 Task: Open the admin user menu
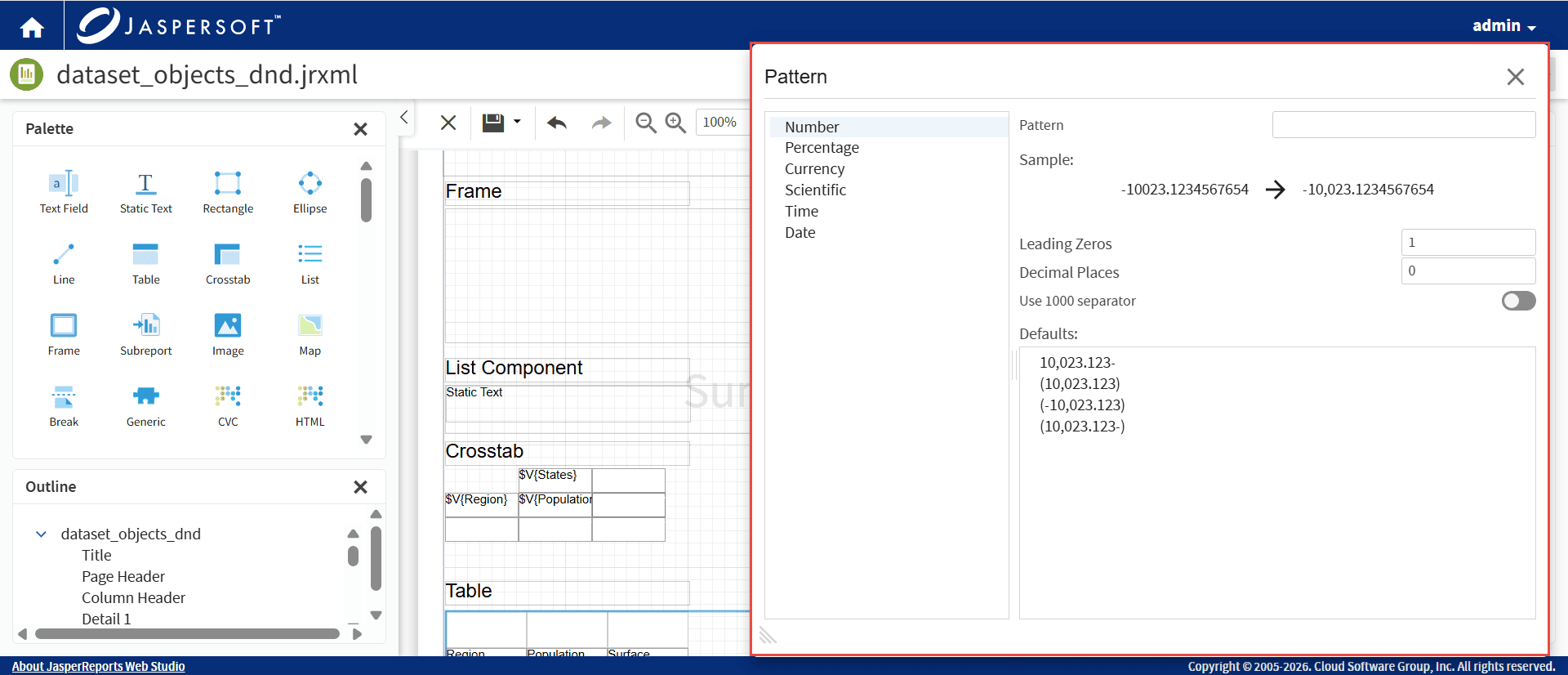click(1504, 25)
